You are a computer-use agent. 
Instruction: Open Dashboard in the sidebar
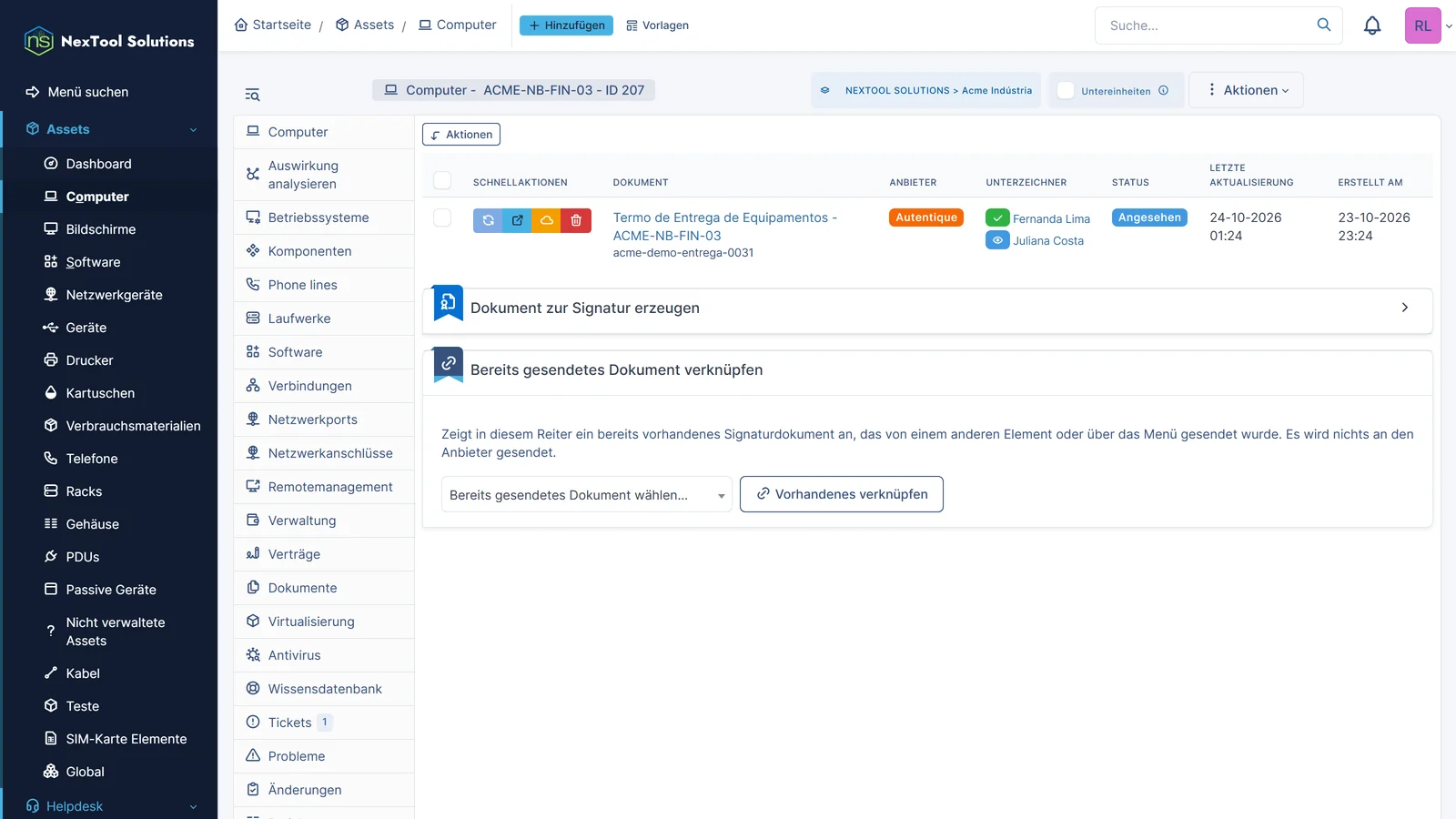[98, 164]
